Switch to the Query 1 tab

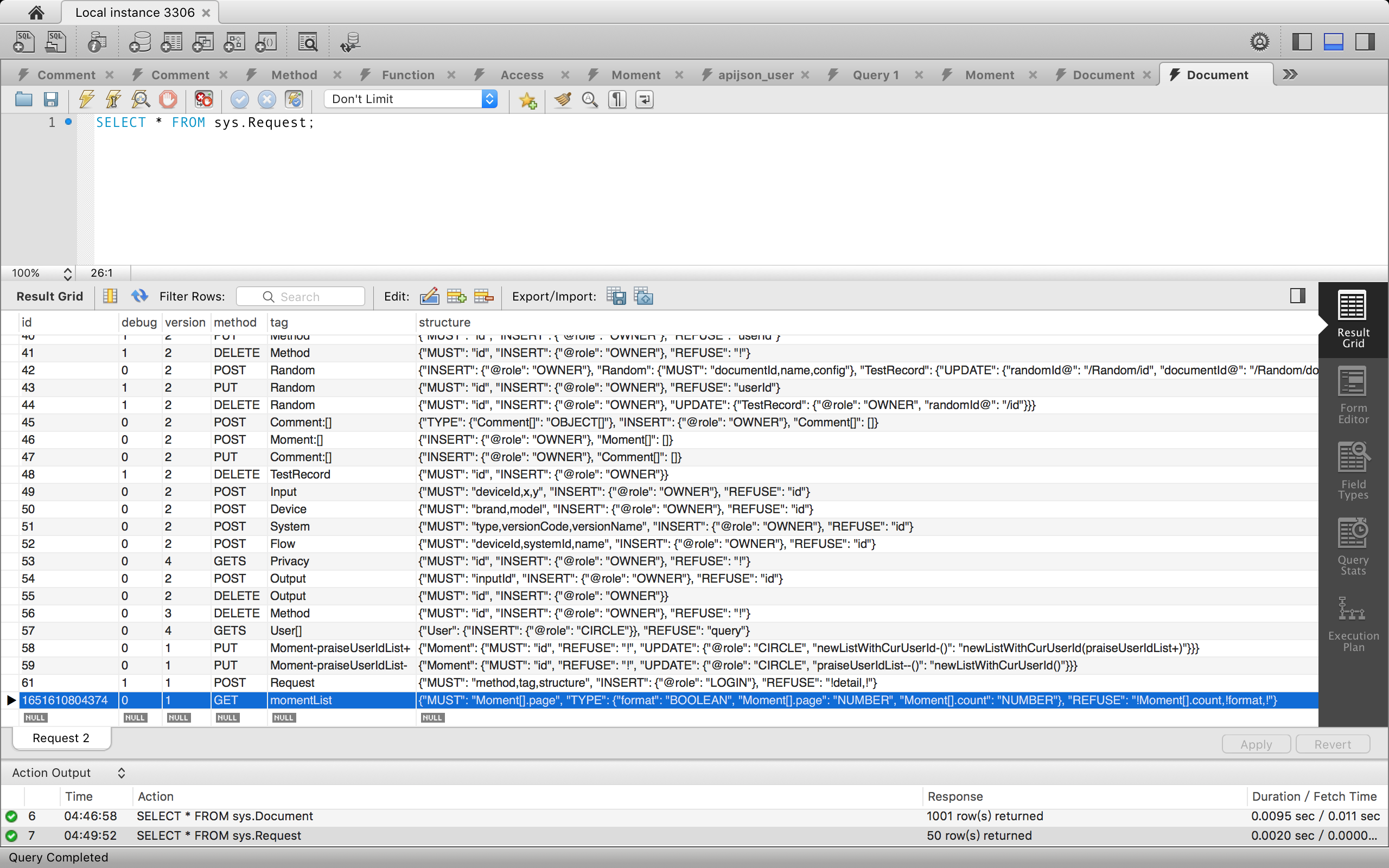tap(875, 75)
